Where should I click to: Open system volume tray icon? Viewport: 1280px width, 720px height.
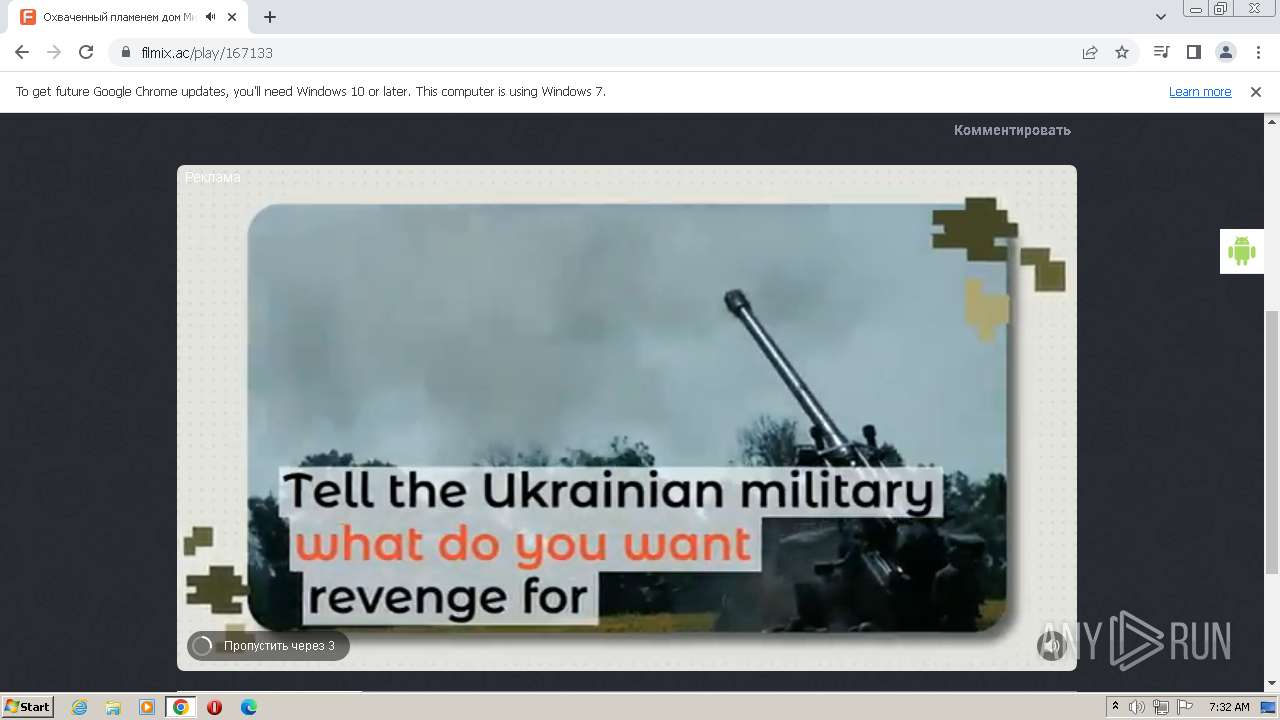[1137, 707]
